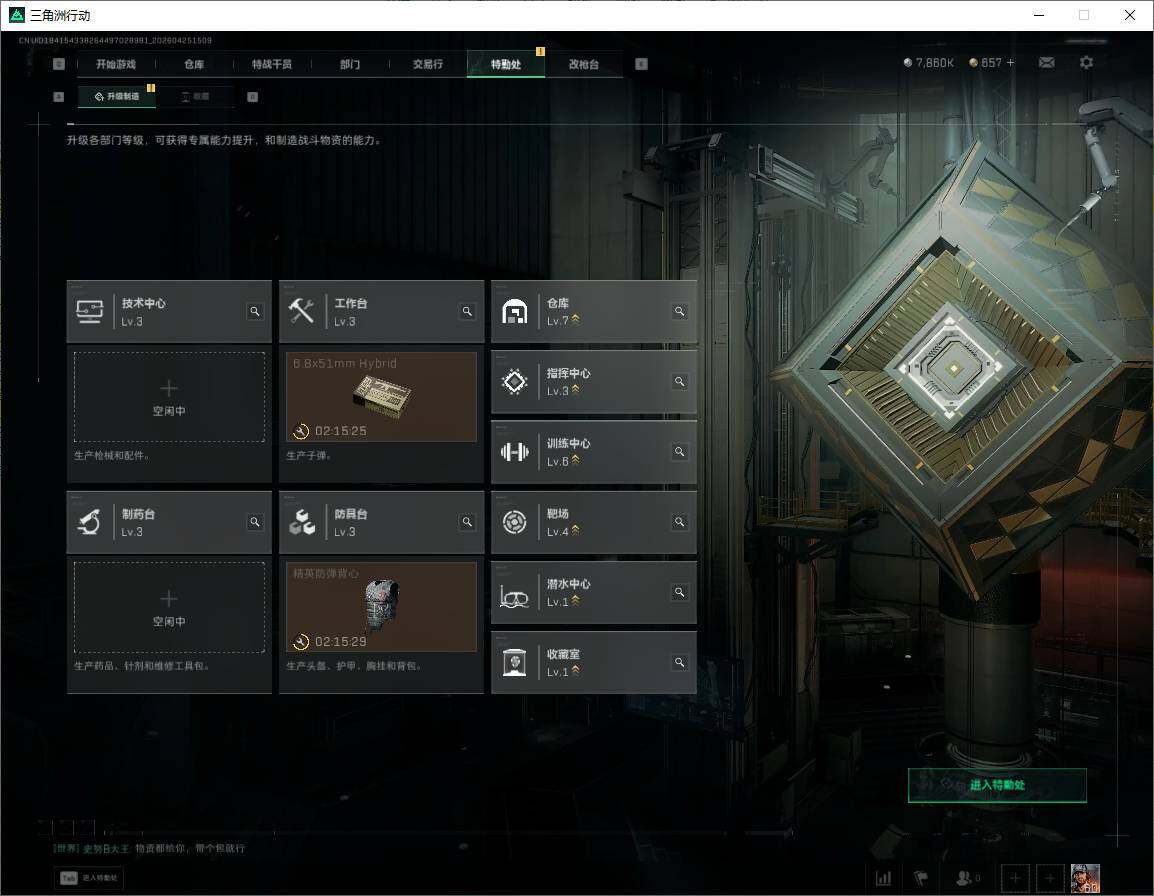The height and width of the screenshot is (896, 1154).
Task: Select the 训练中心 dumbbell icon
Action: (x=514, y=451)
